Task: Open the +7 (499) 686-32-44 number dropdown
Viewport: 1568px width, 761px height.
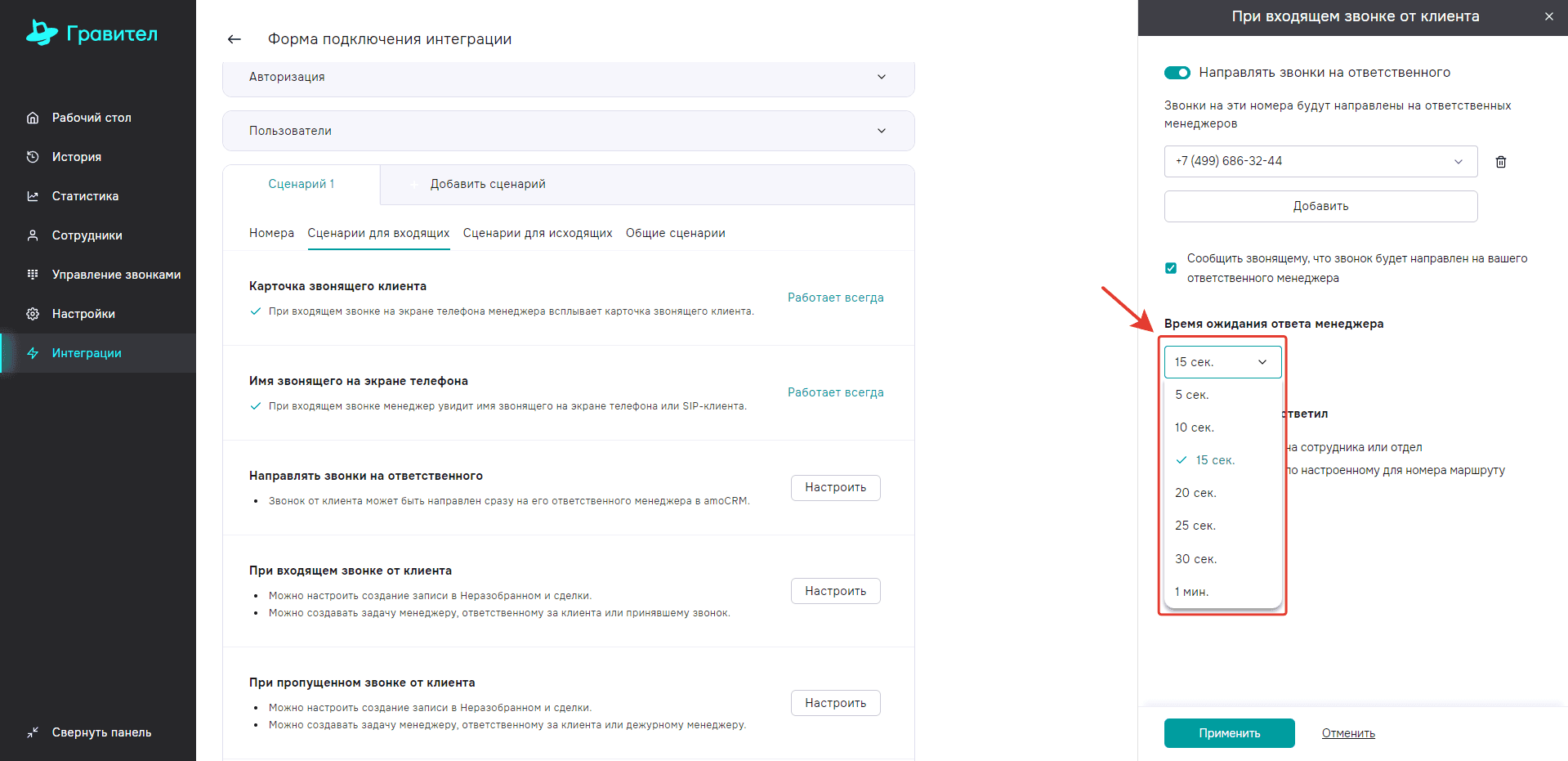Action: [1320, 161]
